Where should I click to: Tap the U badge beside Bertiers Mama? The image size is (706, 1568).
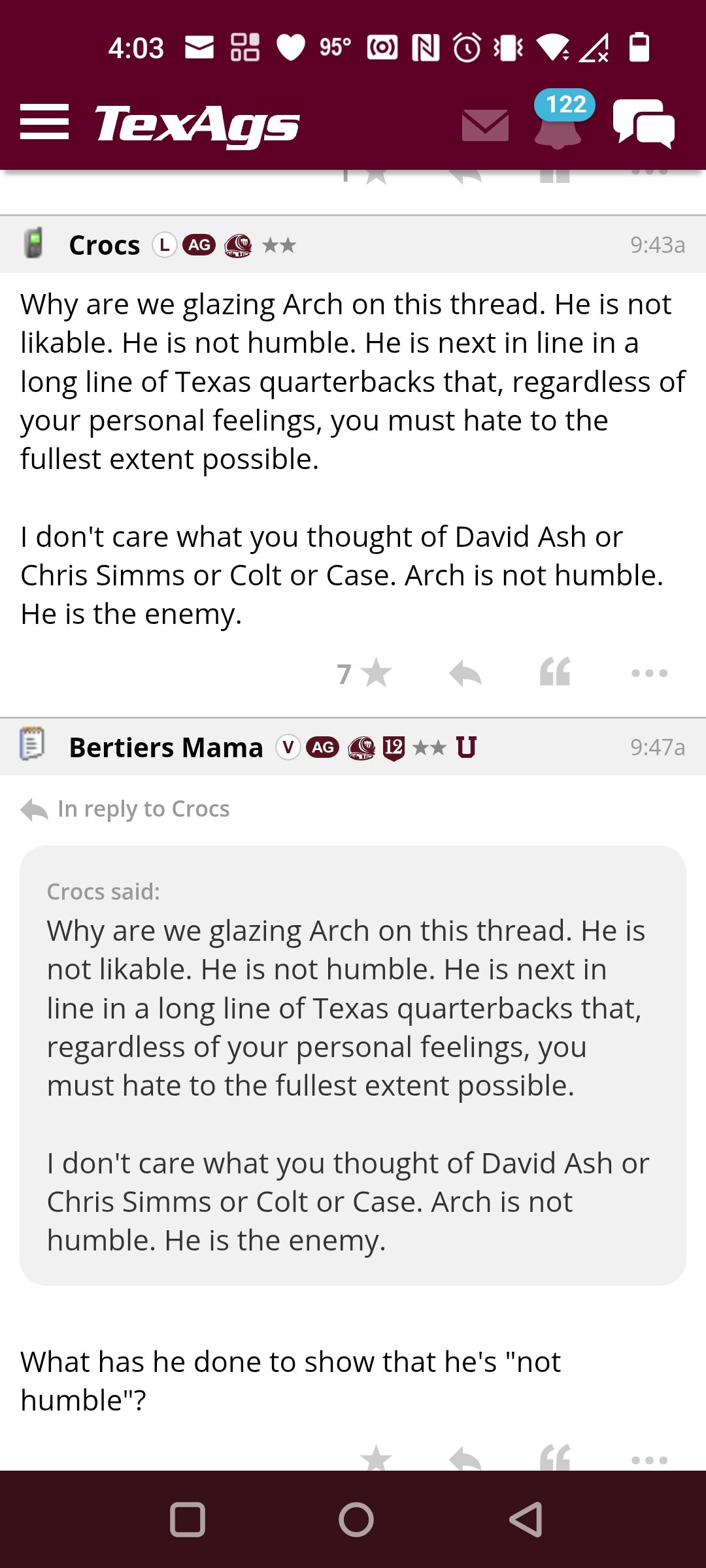(466, 747)
